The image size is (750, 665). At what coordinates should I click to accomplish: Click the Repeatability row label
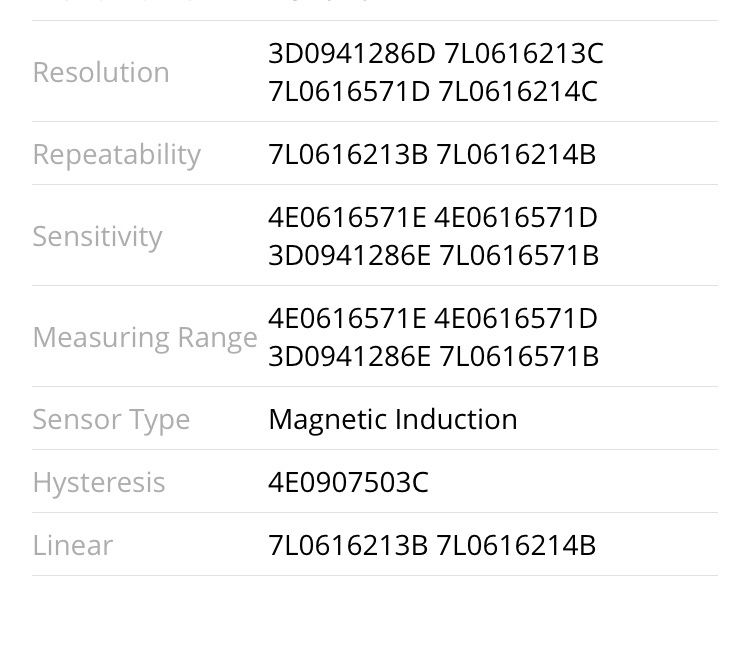click(116, 154)
